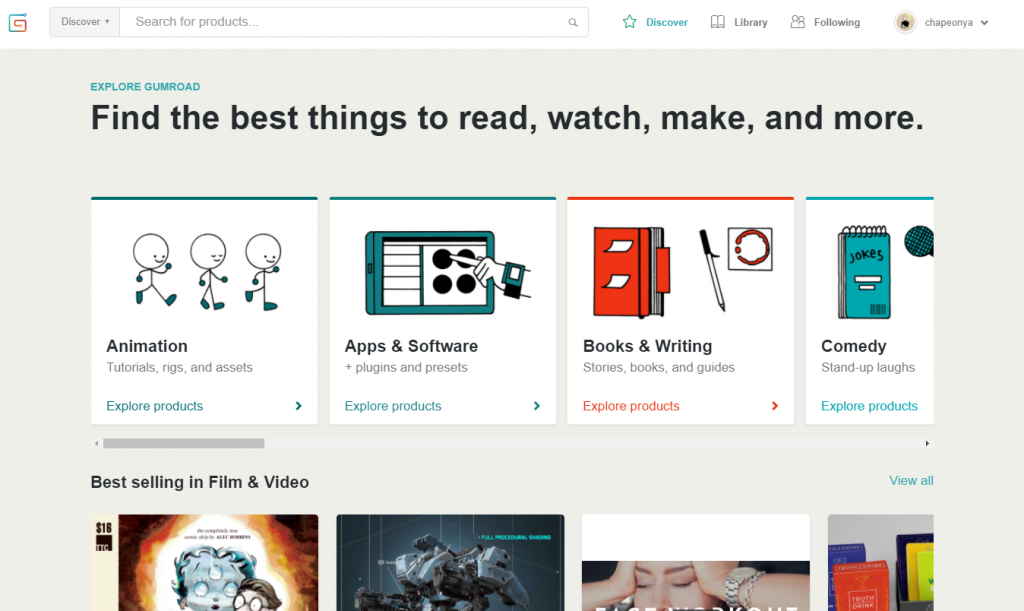Screen dimensions: 1024x611
Task: Open the robot procedural shading product thumbnail
Action: click(450, 563)
